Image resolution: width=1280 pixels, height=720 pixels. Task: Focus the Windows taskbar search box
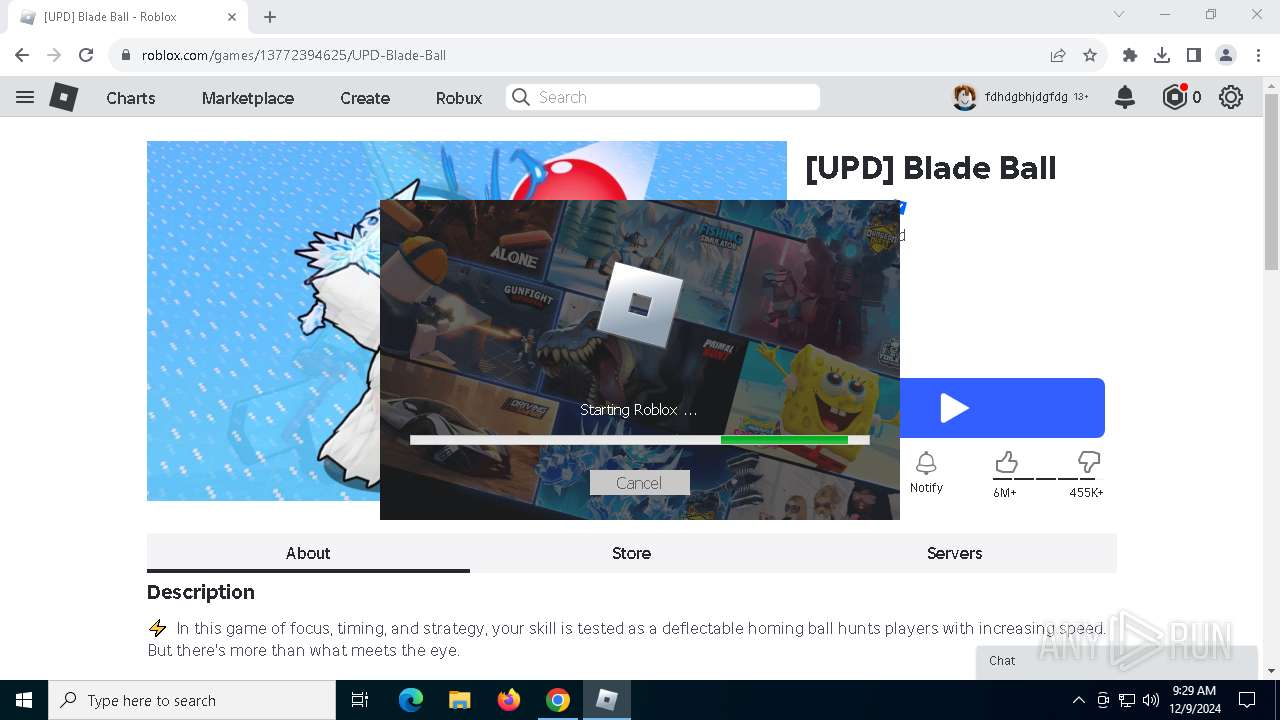pos(192,700)
